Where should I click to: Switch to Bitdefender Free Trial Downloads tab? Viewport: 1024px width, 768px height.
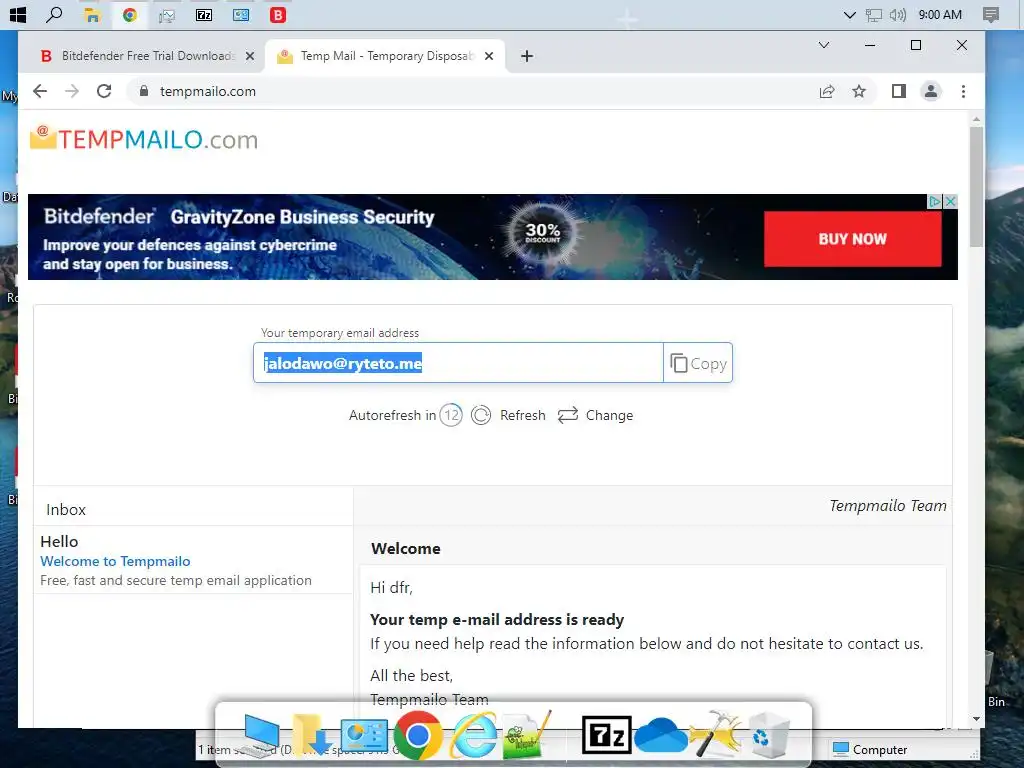pos(149,56)
